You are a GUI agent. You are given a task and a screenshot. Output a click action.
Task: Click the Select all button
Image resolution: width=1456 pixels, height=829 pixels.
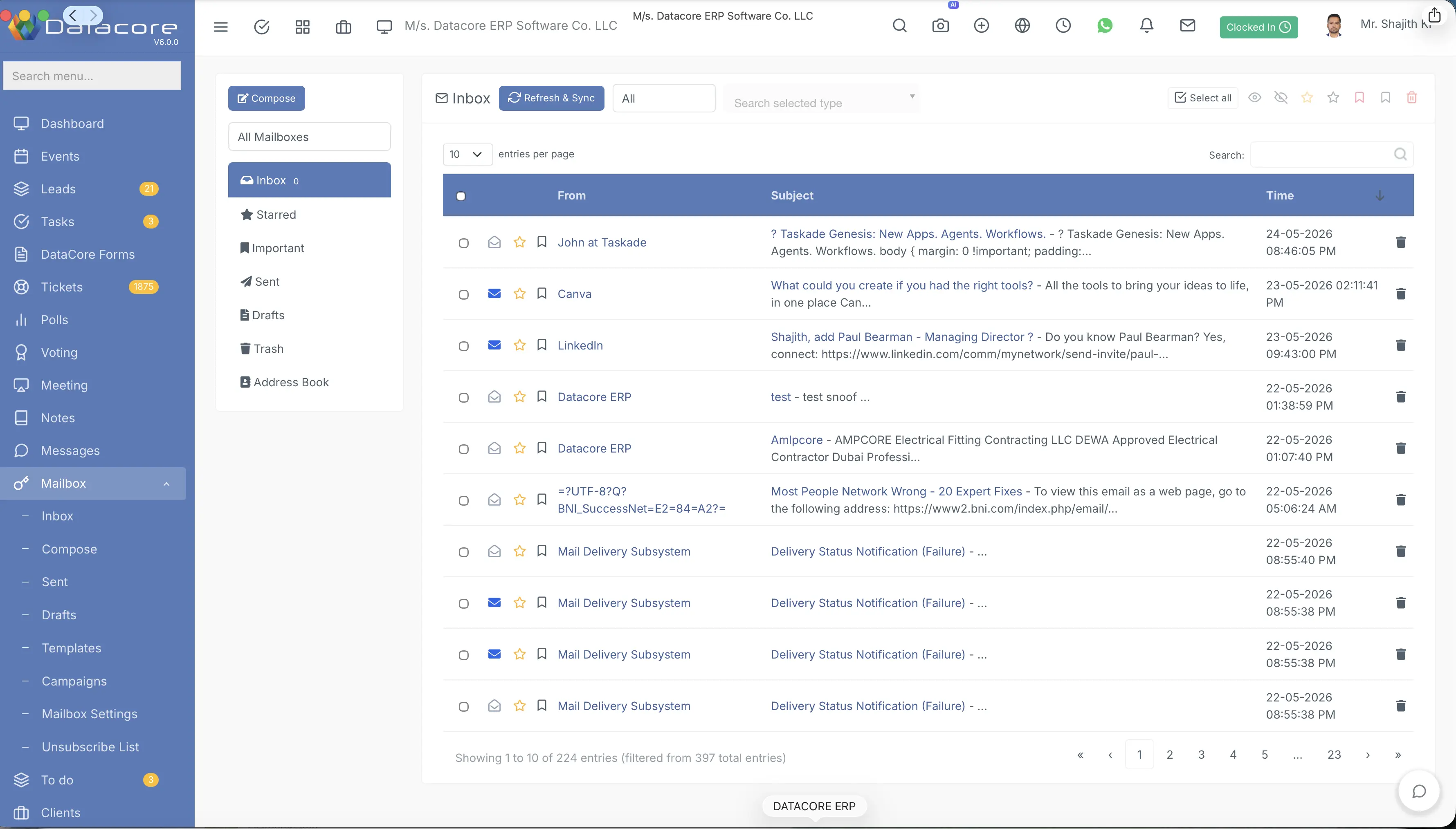[x=1202, y=97]
